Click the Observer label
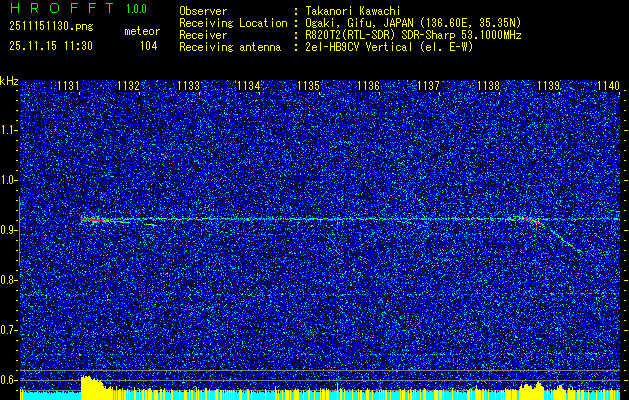Viewport: 629px width, 400px height. (203, 11)
